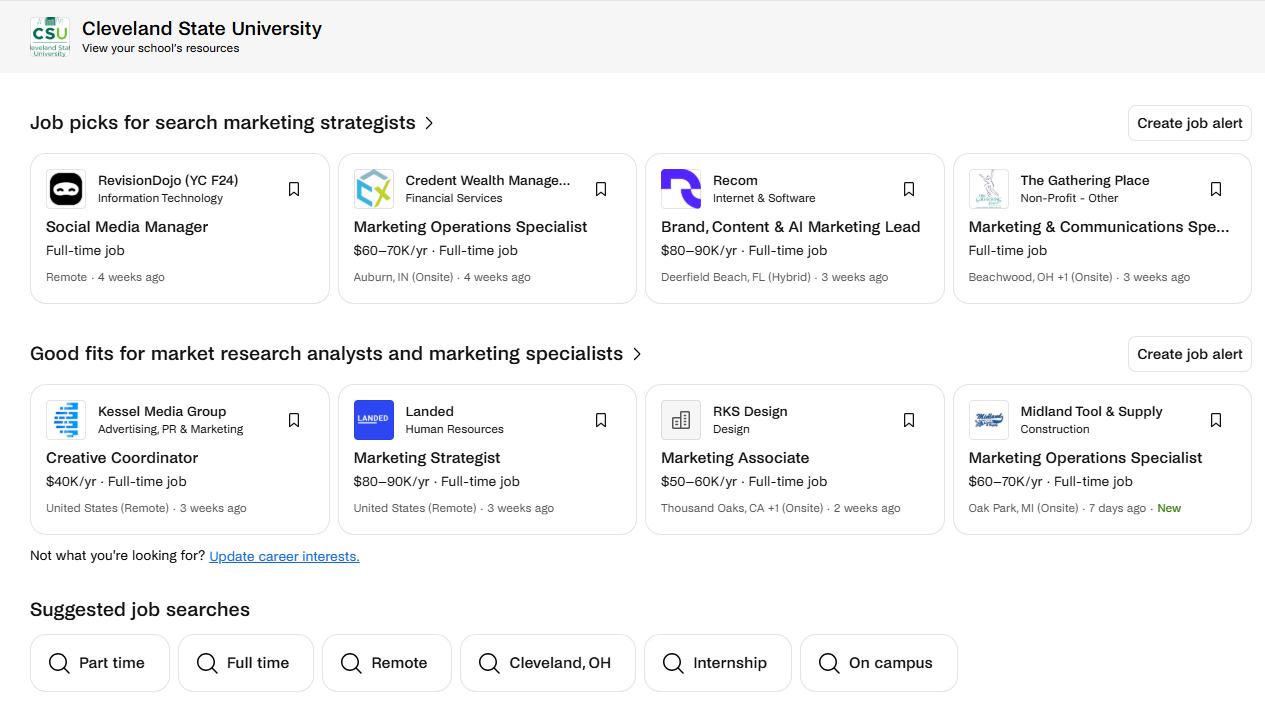
Task: Click the RevisionDojo (YC F24) company name
Action: click(168, 181)
